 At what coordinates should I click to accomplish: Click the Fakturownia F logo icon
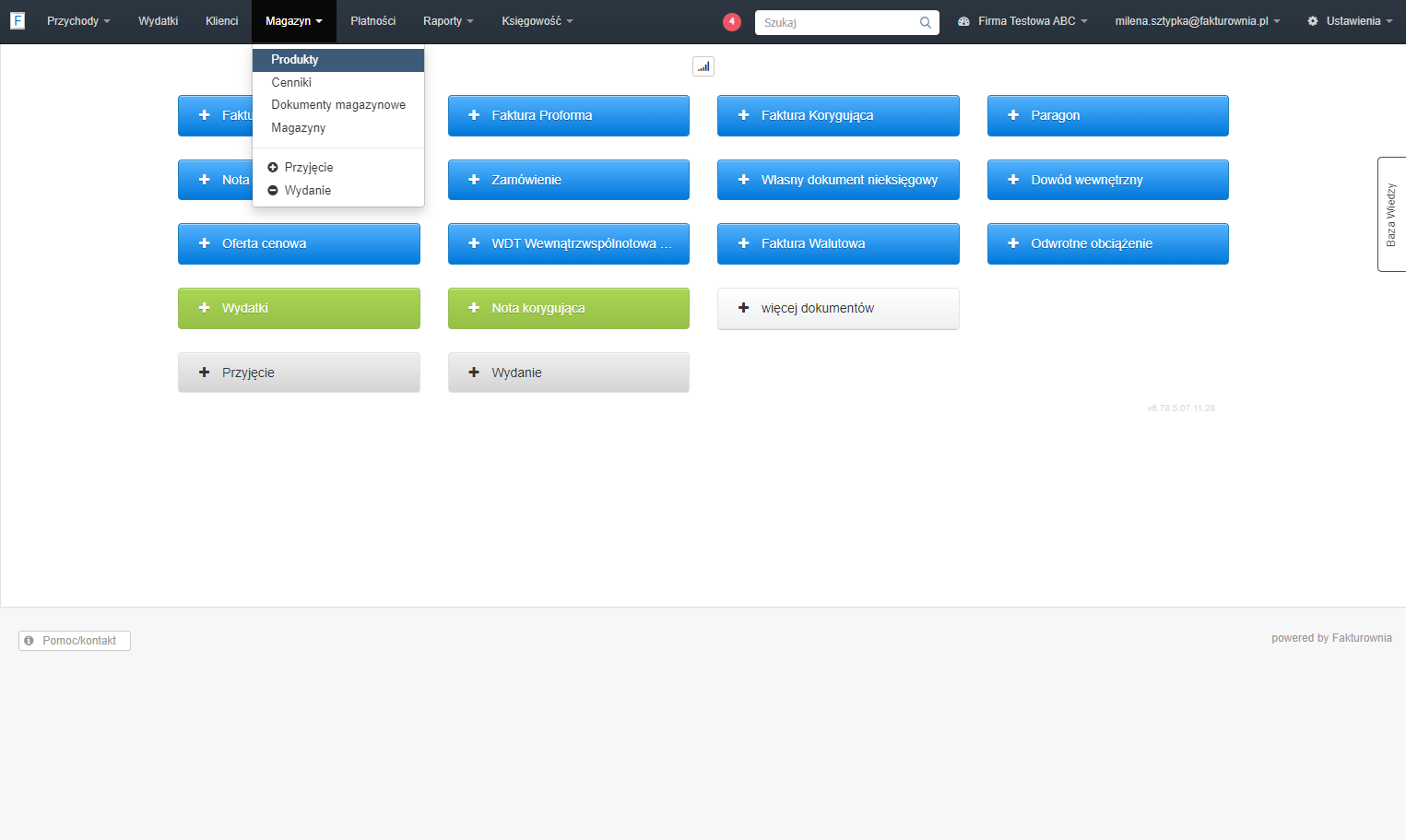click(x=18, y=20)
